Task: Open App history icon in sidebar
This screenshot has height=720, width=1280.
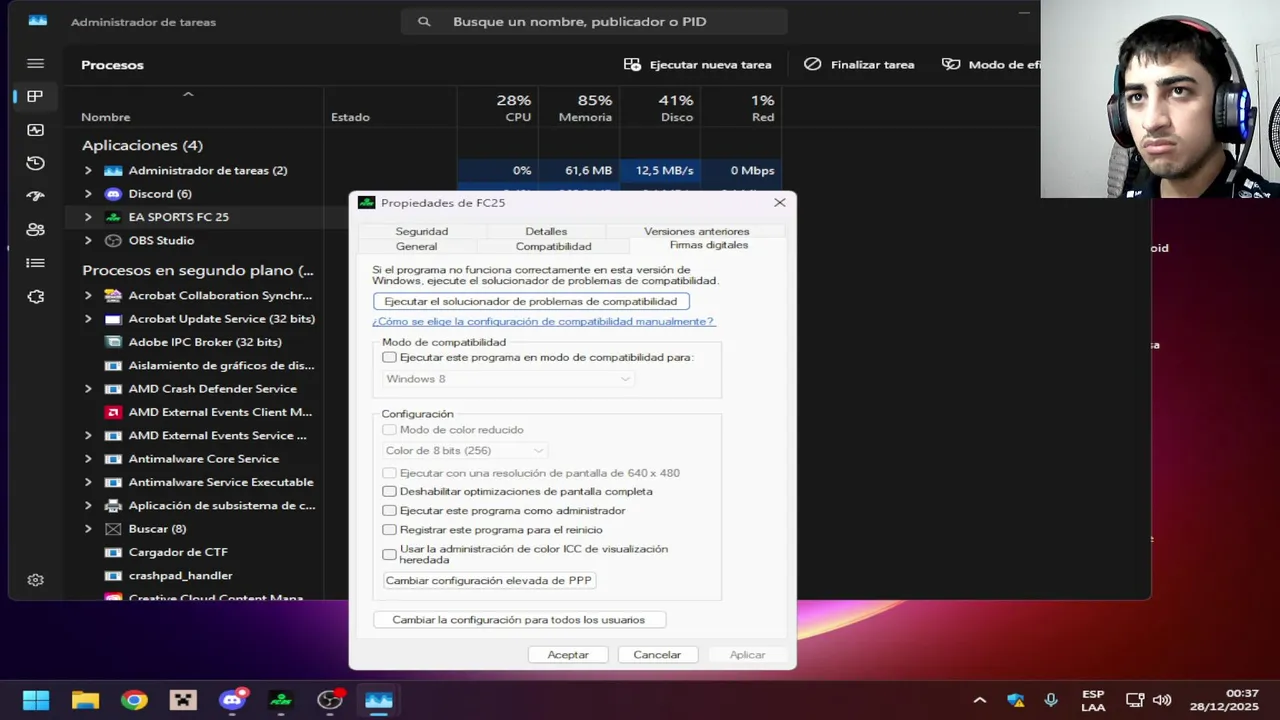Action: tap(36, 163)
